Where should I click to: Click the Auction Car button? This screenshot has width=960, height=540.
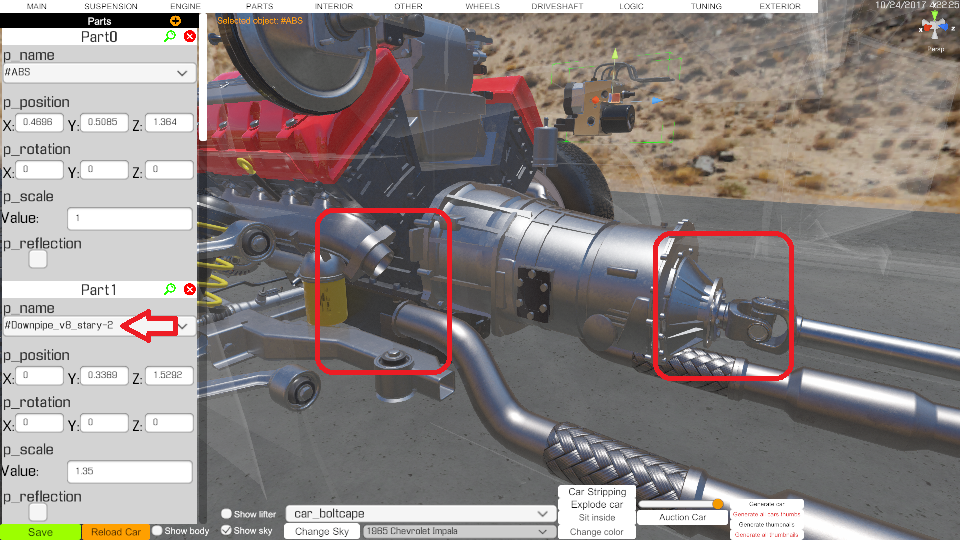683,517
